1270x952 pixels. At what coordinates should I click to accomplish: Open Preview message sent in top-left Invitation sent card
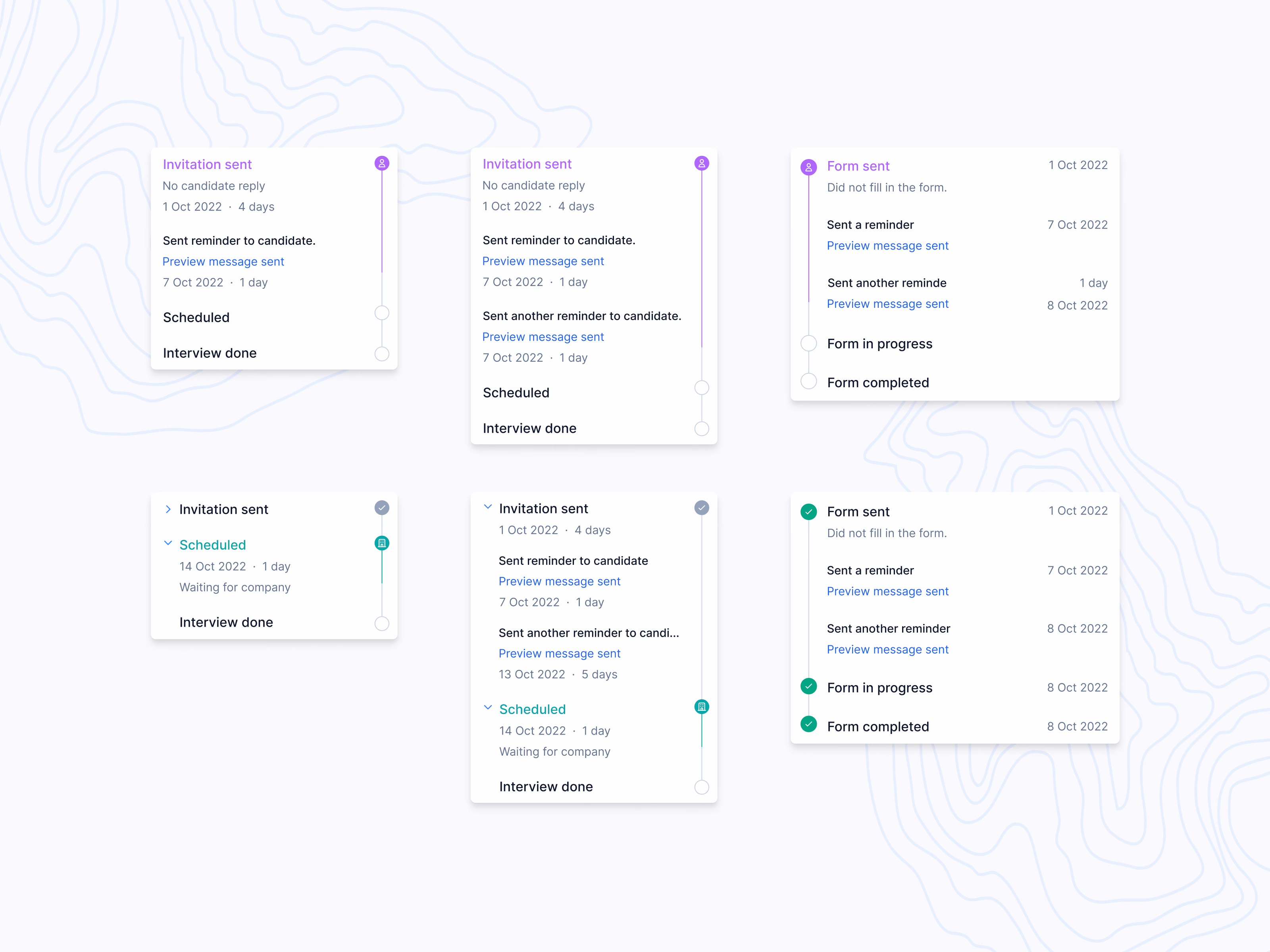coord(223,262)
